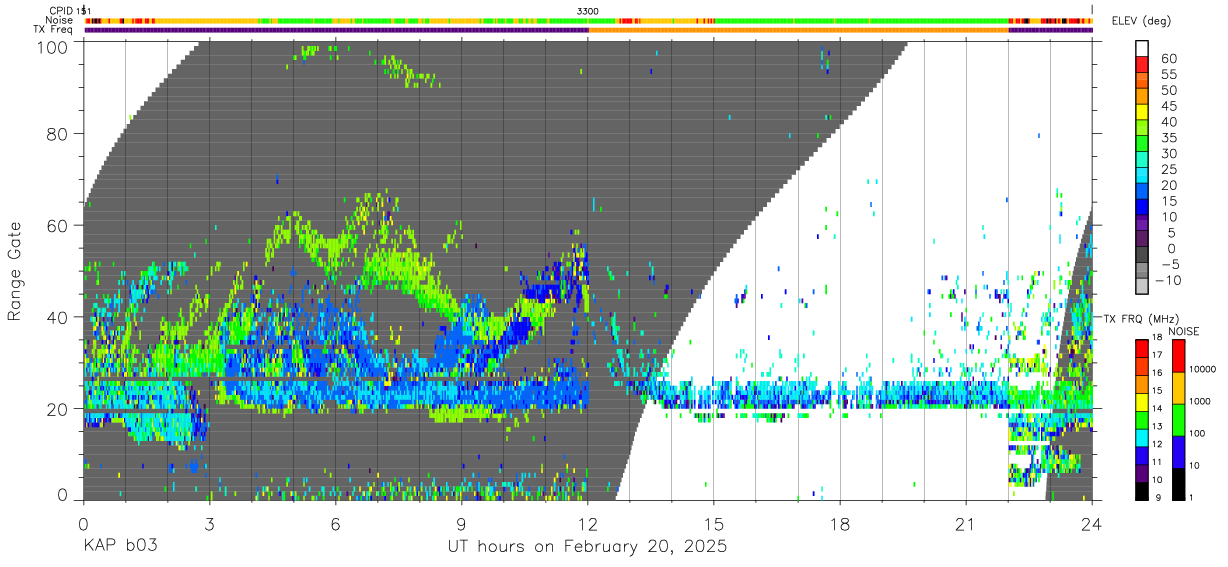Click the '45' label on ELEV colorbar

click(x=1169, y=106)
